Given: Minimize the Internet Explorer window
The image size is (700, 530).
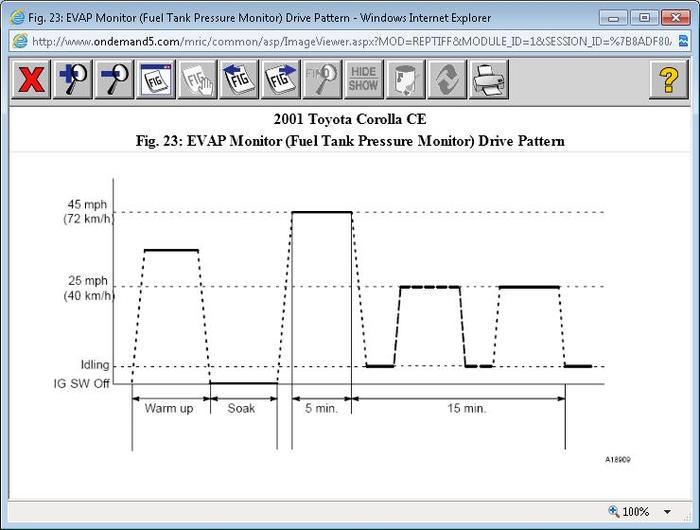Looking at the screenshot, I should 613,18.
